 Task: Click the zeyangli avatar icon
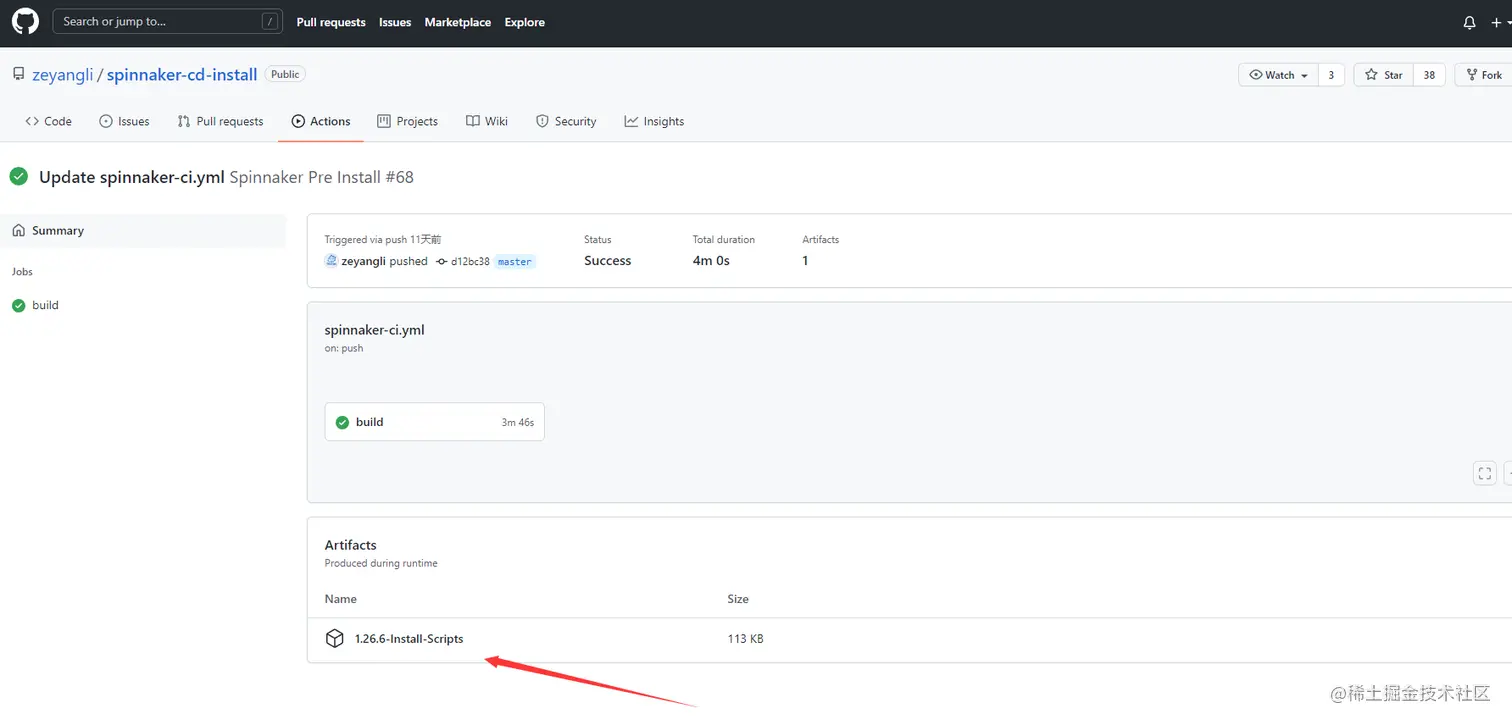pos(331,261)
